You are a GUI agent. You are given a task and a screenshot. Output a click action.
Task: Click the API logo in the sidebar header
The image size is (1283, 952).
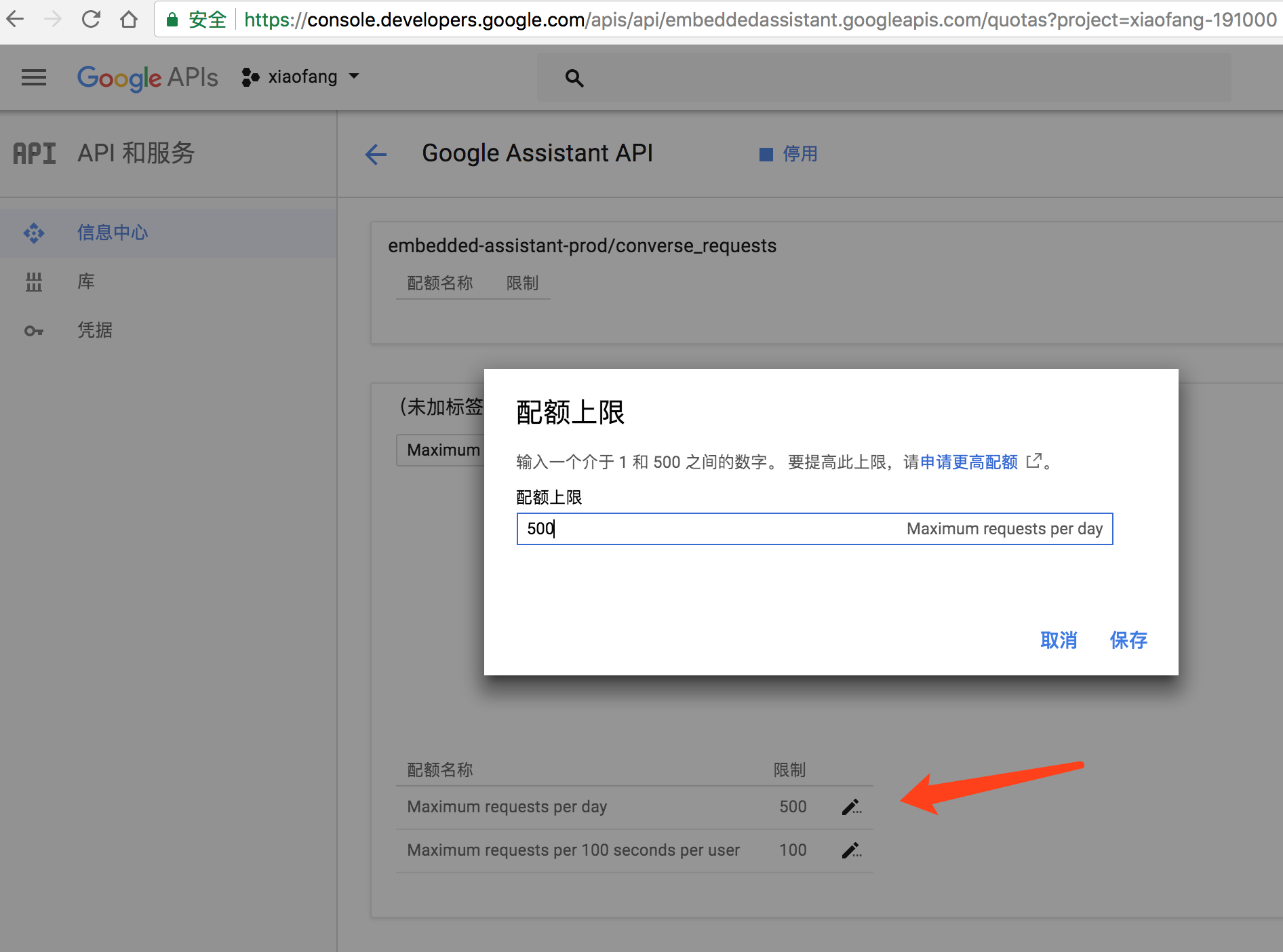pyautogui.click(x=35, y=153)
